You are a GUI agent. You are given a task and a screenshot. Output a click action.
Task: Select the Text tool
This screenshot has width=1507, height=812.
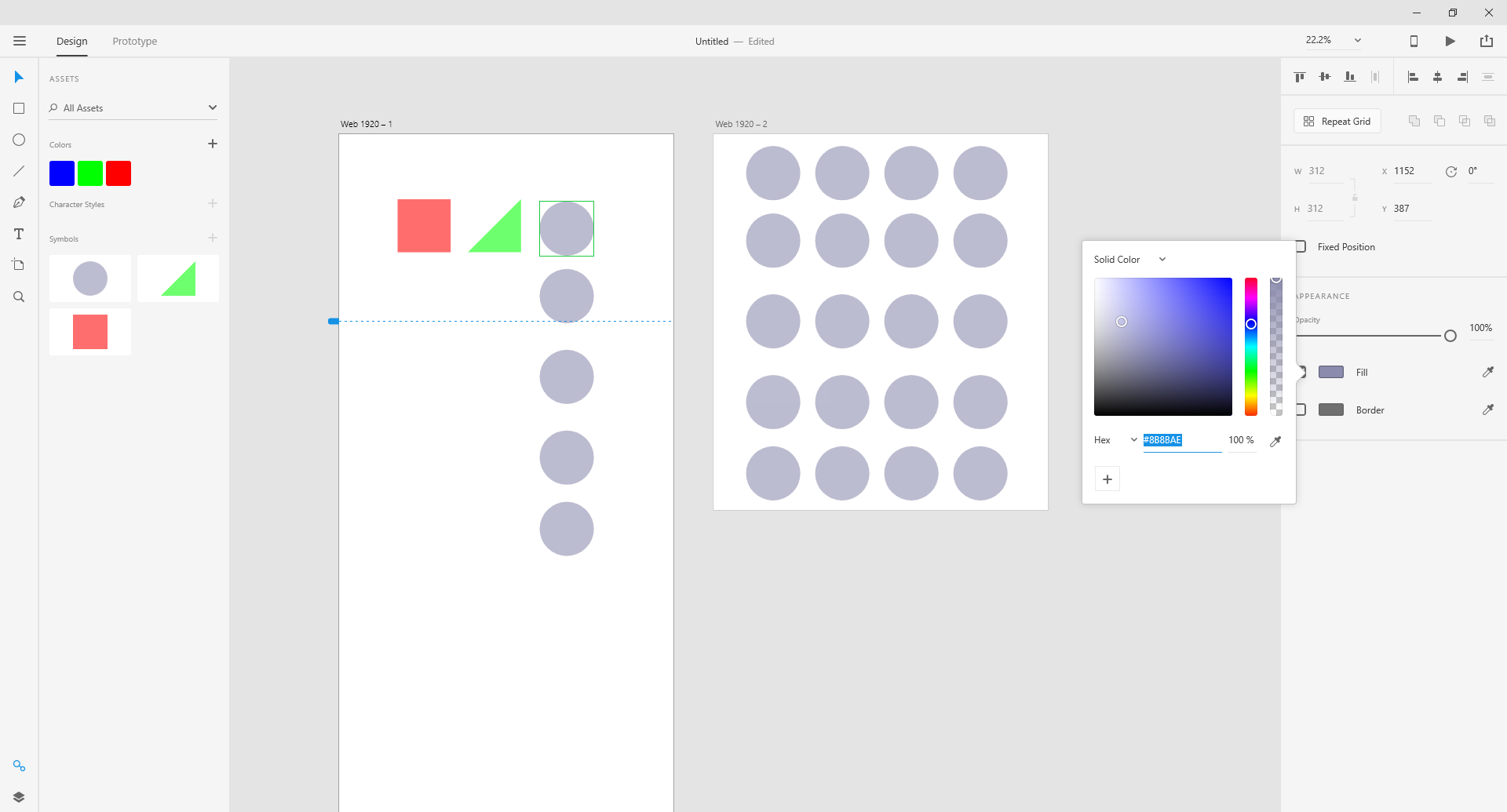(19, 233)
